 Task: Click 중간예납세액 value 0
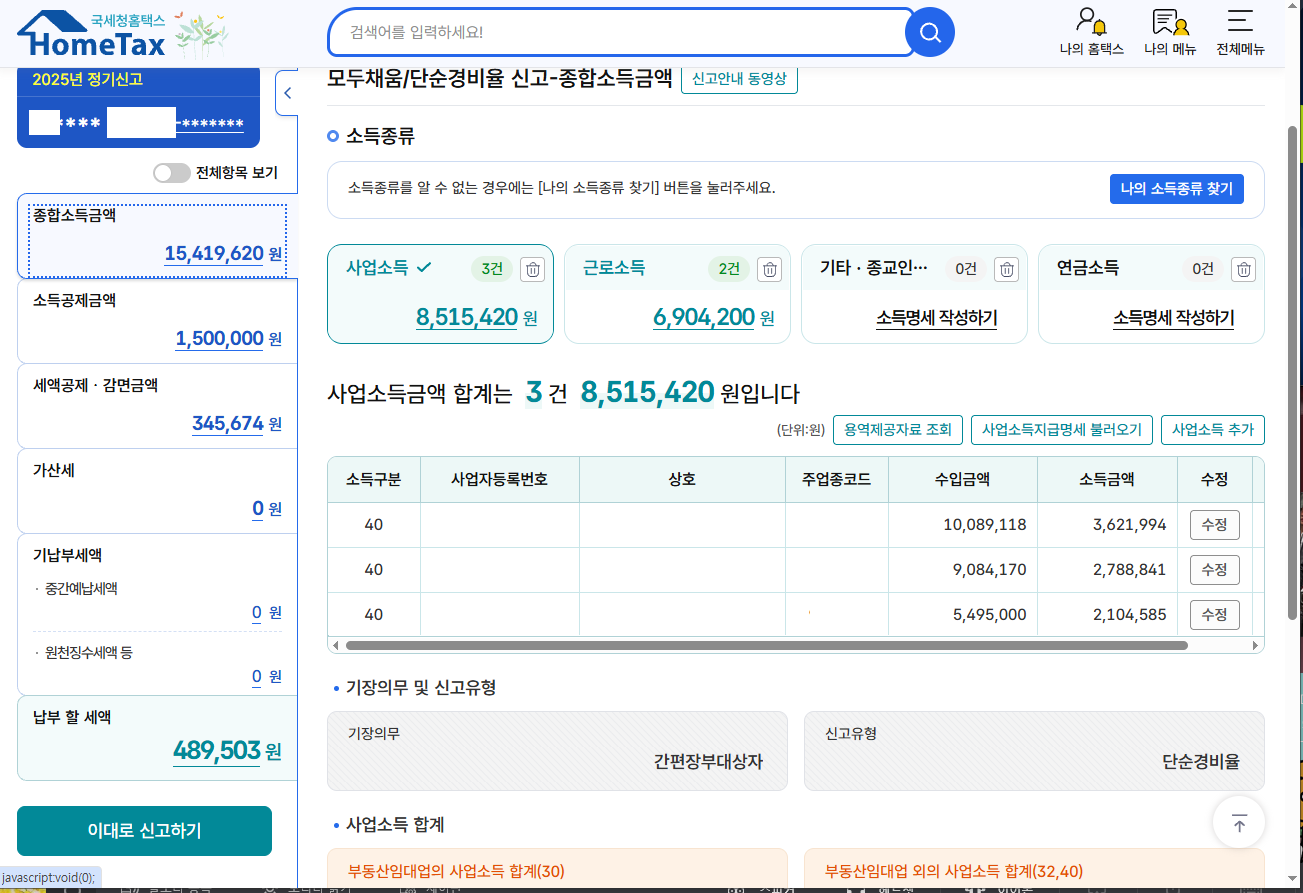click(257, 612)
